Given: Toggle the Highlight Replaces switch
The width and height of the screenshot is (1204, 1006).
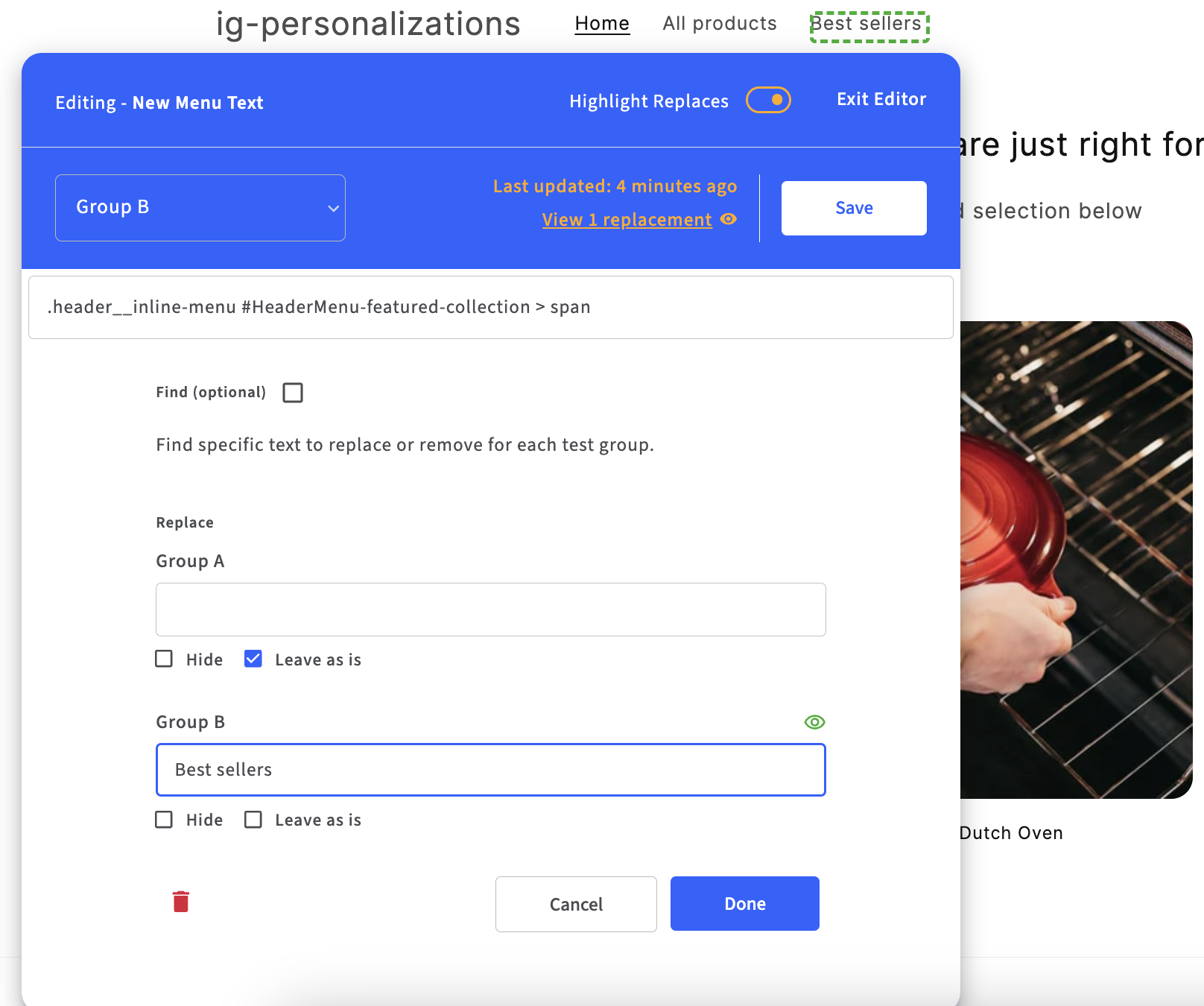Looking at the screenshot, I should pyautogui.click(x=768, y=100).
